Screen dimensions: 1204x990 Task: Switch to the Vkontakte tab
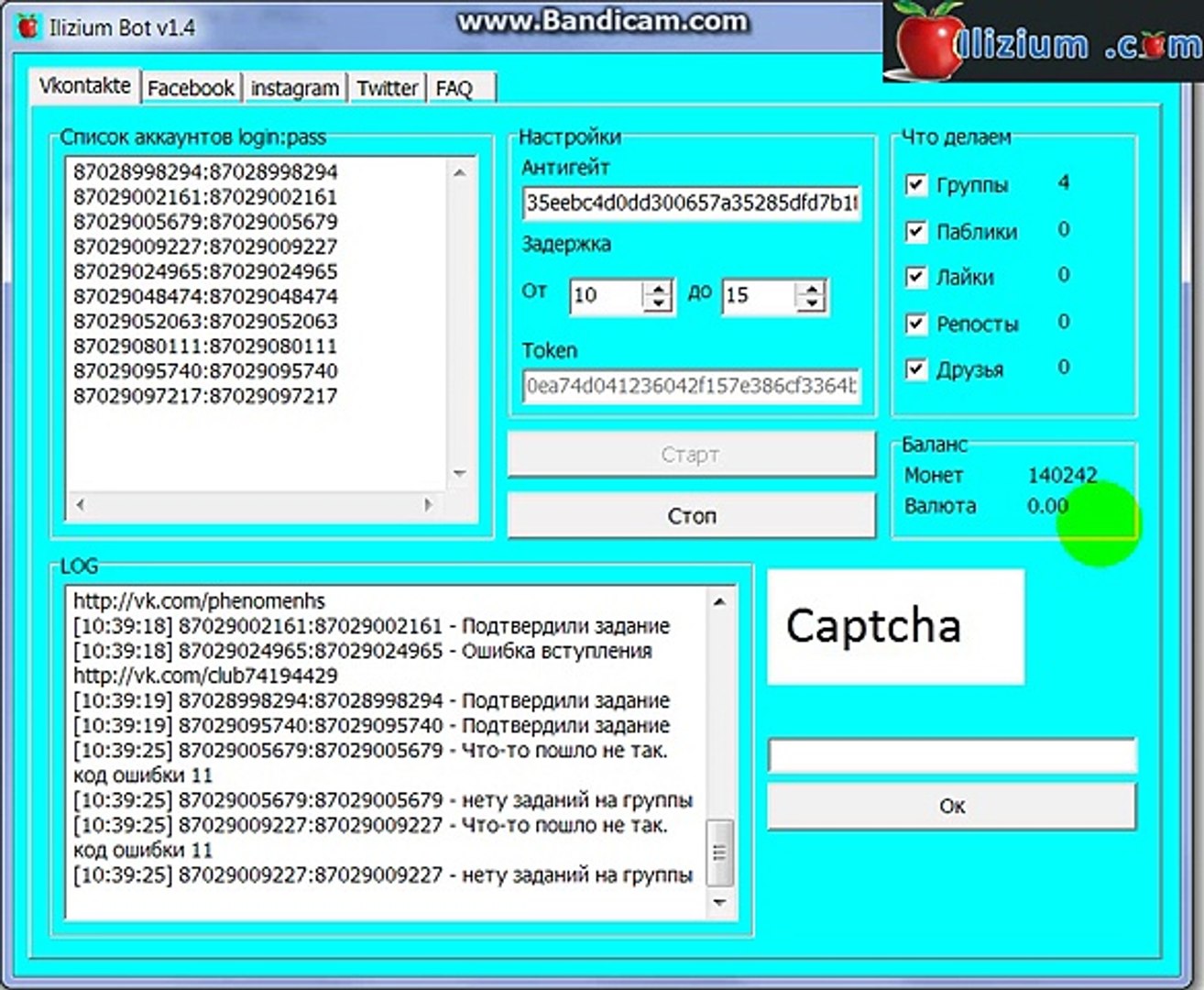point(84,85)
